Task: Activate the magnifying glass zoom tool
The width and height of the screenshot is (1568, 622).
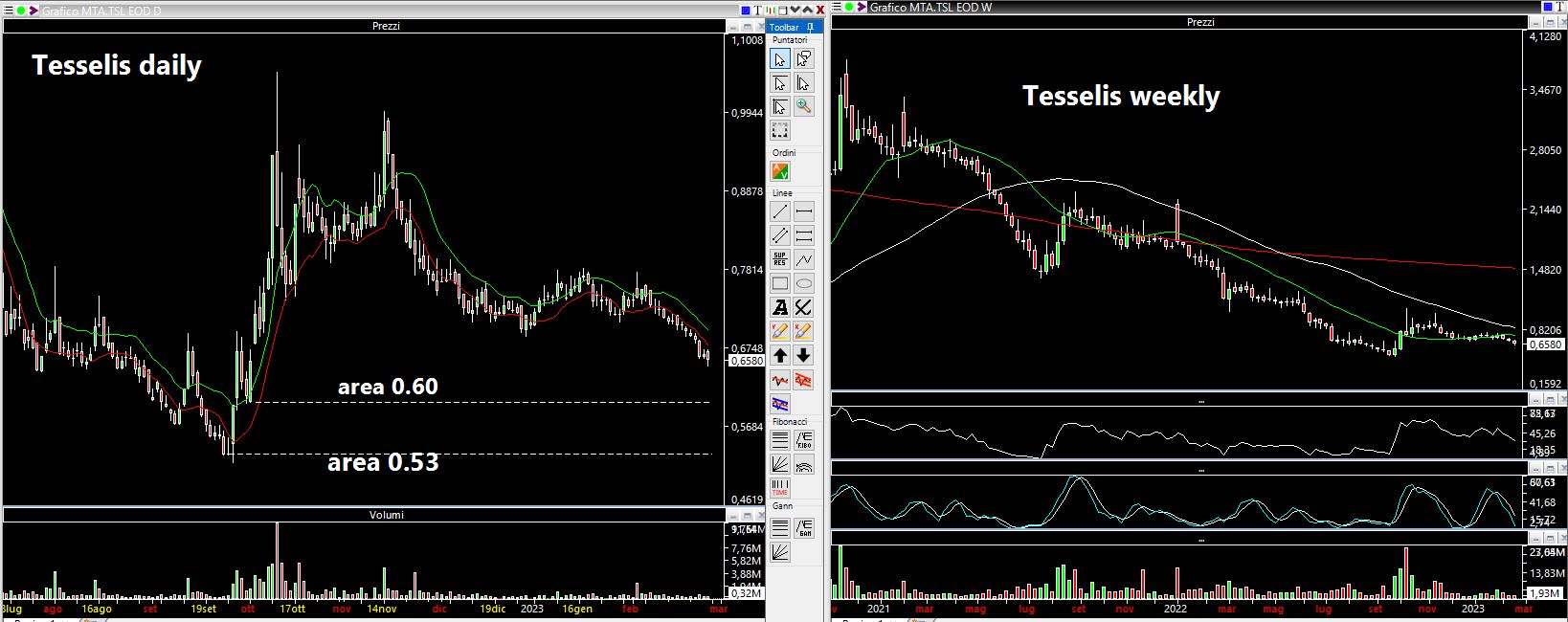Action: (x=804, y=107)
